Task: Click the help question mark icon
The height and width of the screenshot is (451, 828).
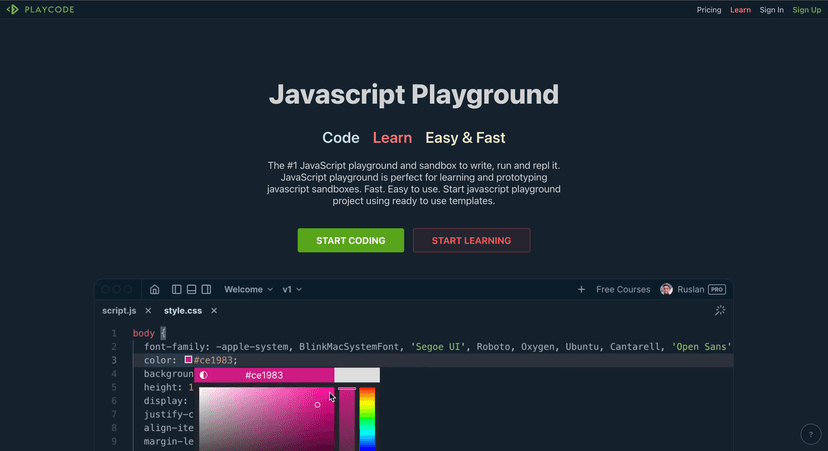Action: (x=811, y=434)
